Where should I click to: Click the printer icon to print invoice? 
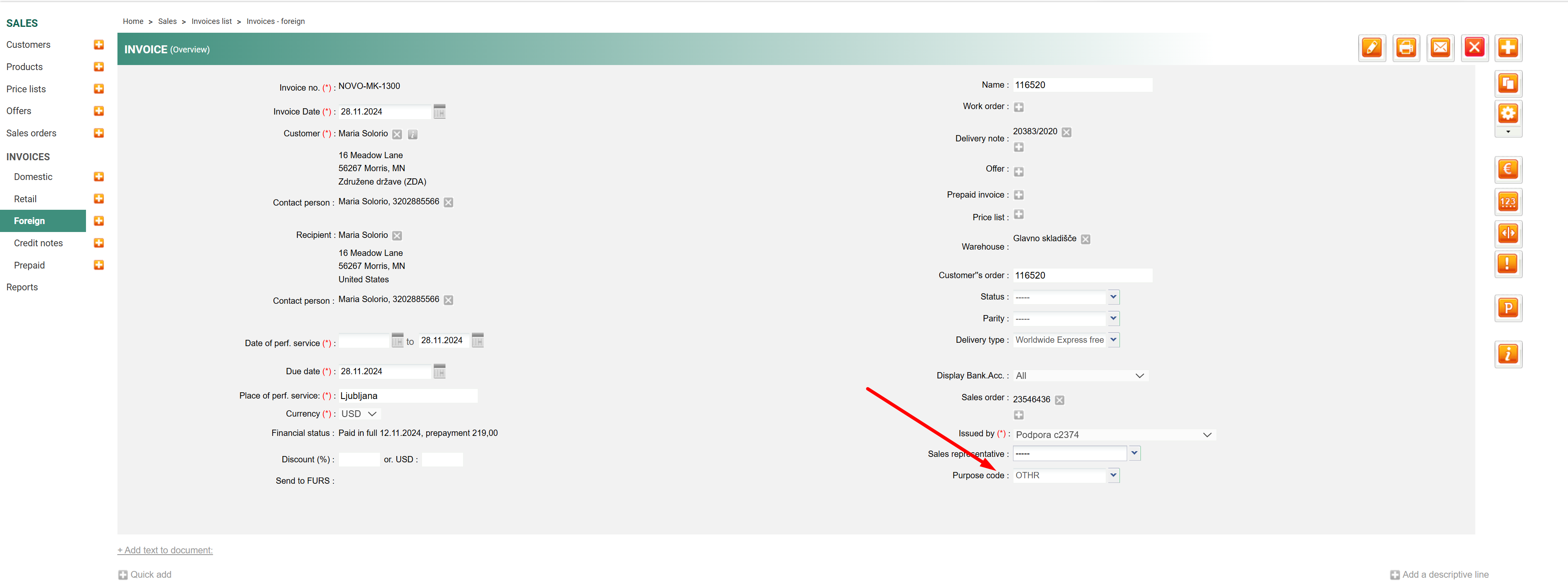pos(1406,47)
